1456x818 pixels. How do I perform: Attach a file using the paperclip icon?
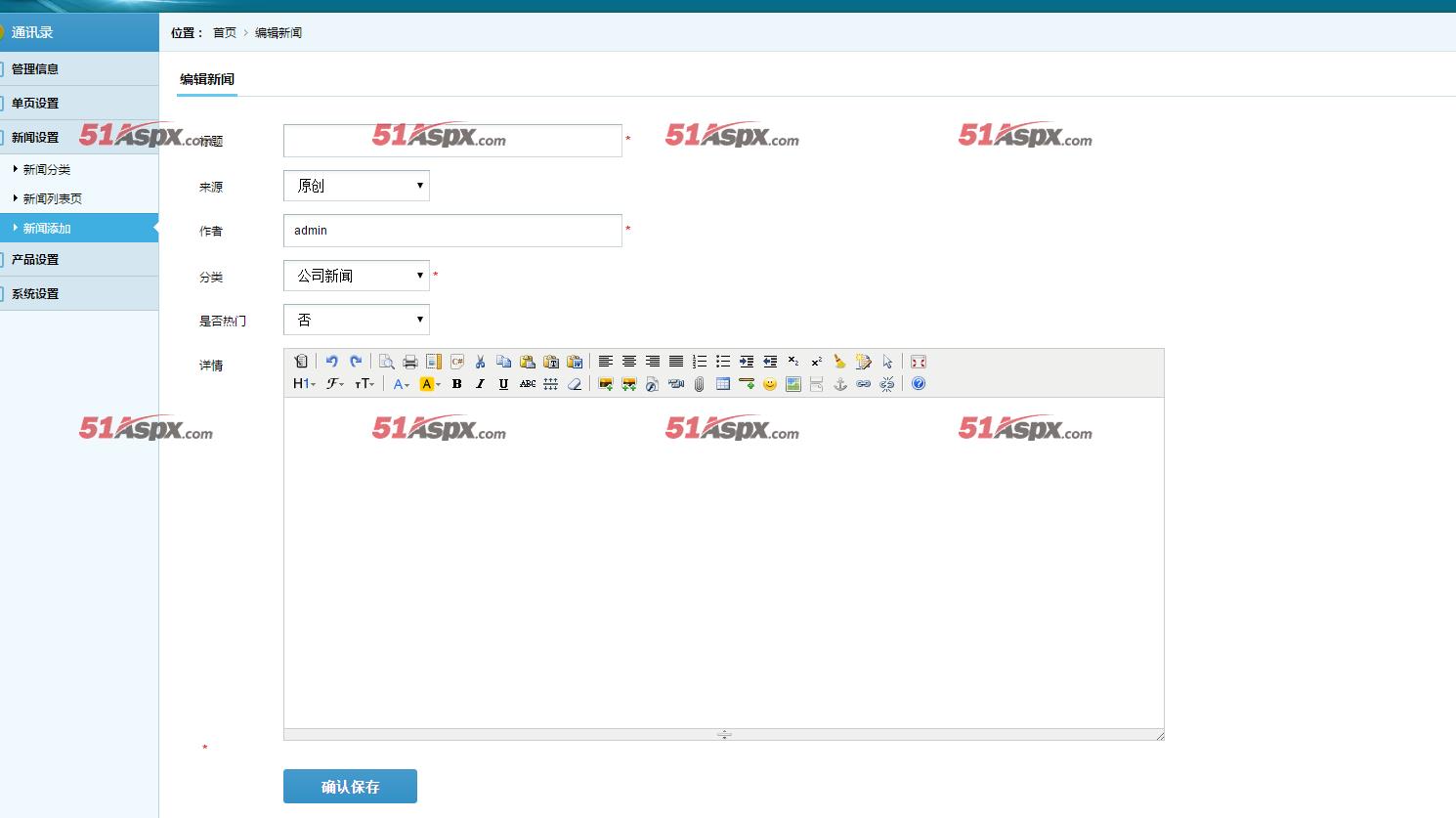click(x=700, y=384)
